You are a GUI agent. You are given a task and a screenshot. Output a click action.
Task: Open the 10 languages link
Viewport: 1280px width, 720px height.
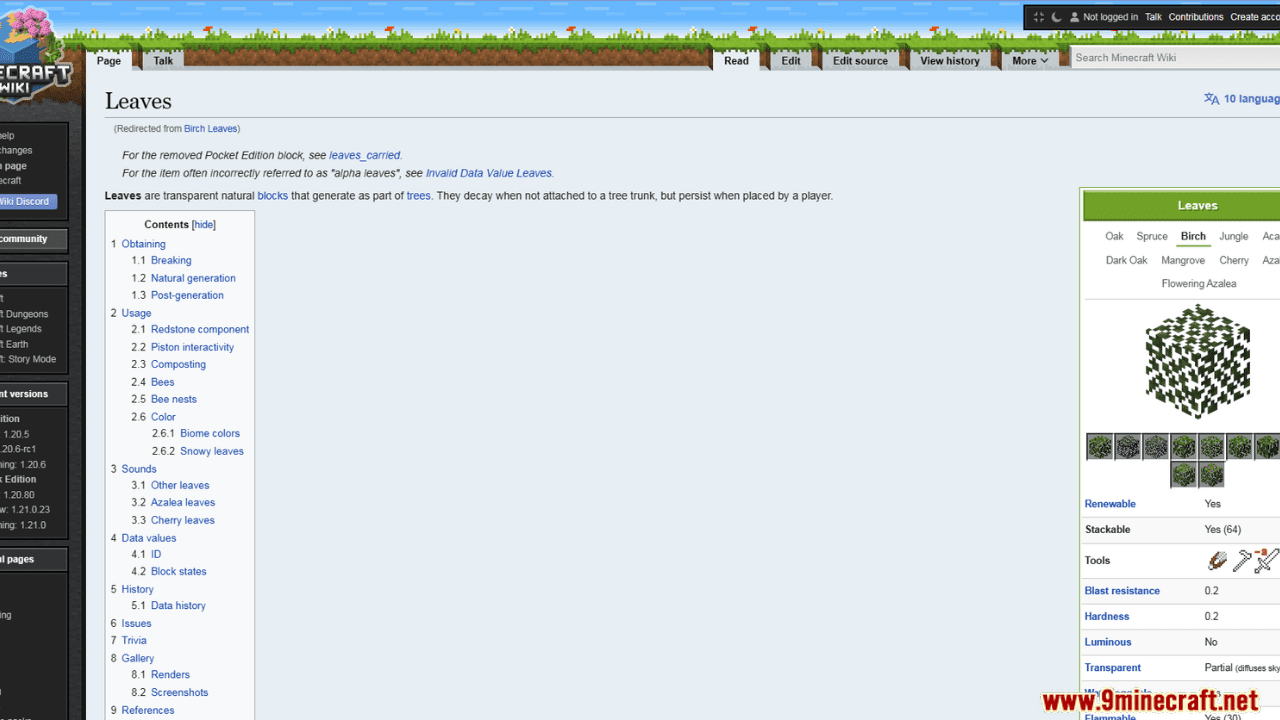1252,99
